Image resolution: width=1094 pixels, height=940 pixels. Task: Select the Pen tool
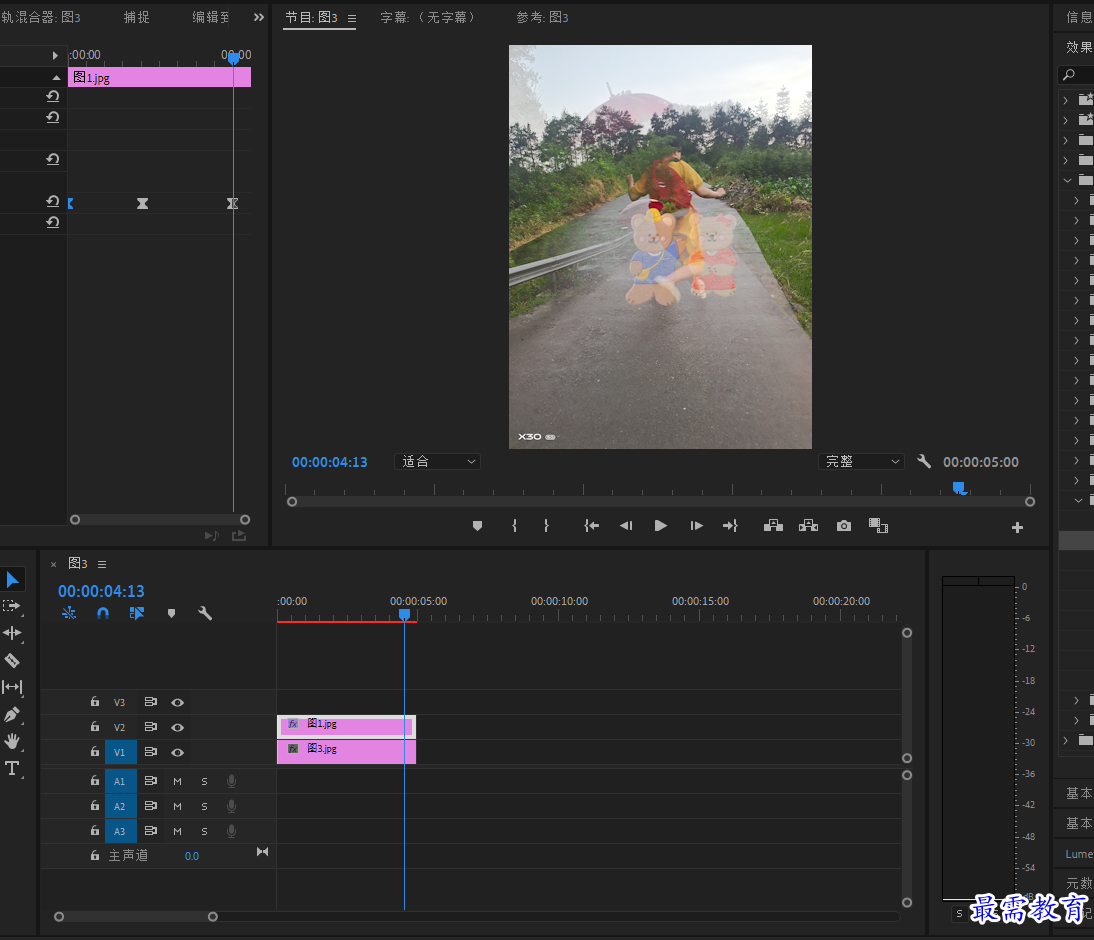point(12,715)
